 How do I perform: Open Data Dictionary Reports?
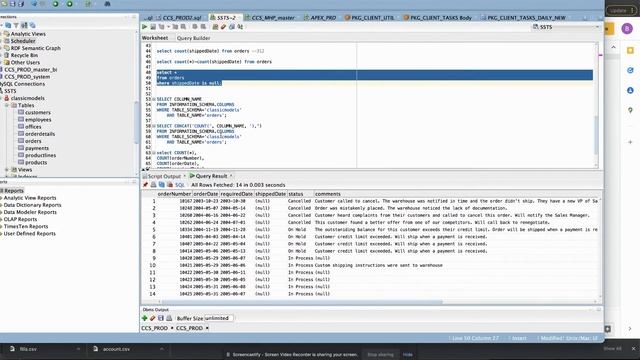tap(32, 205)
